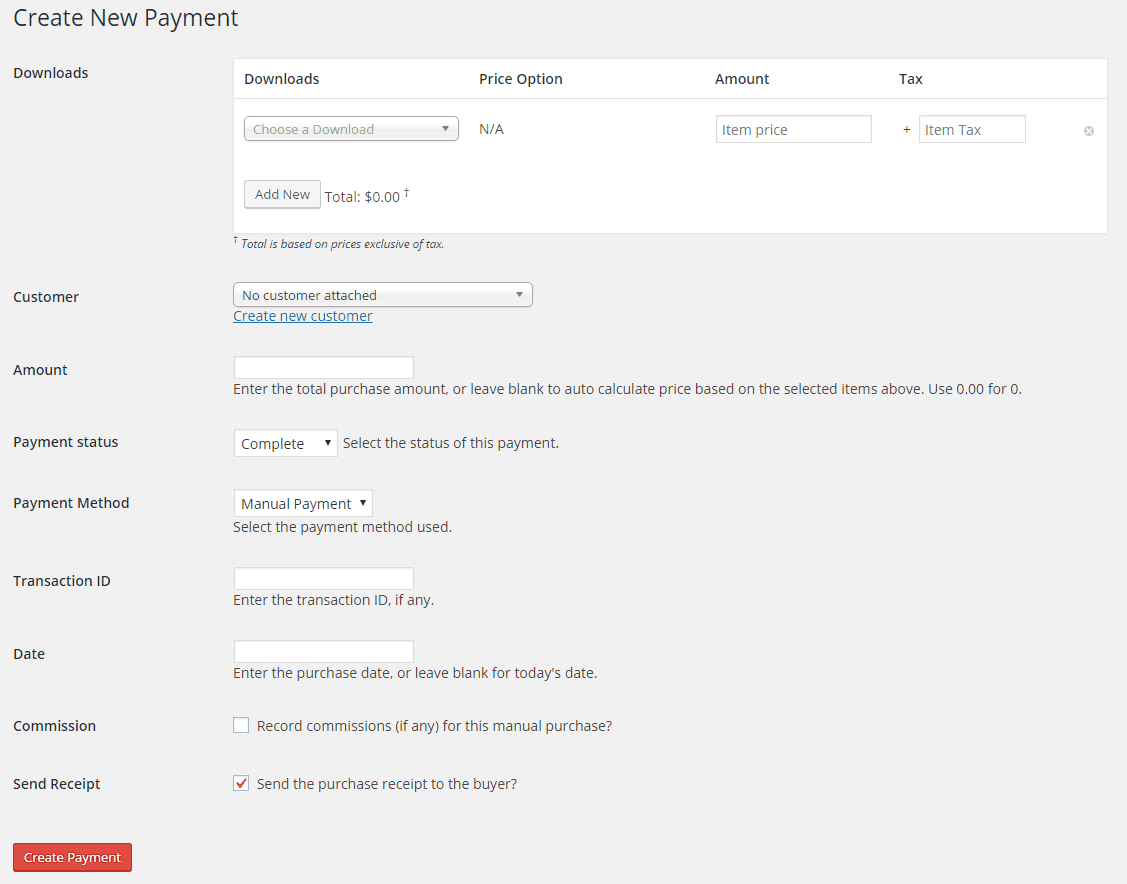Click the 'Enter the transaction ID, if any.' hint

[334, 600]
